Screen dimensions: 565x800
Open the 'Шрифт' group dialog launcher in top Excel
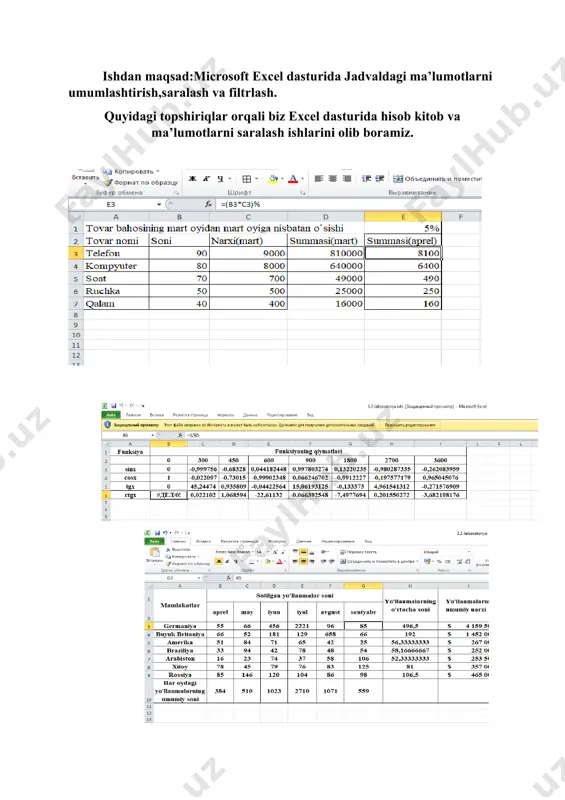pyautogui.click(x=302, y=193)
